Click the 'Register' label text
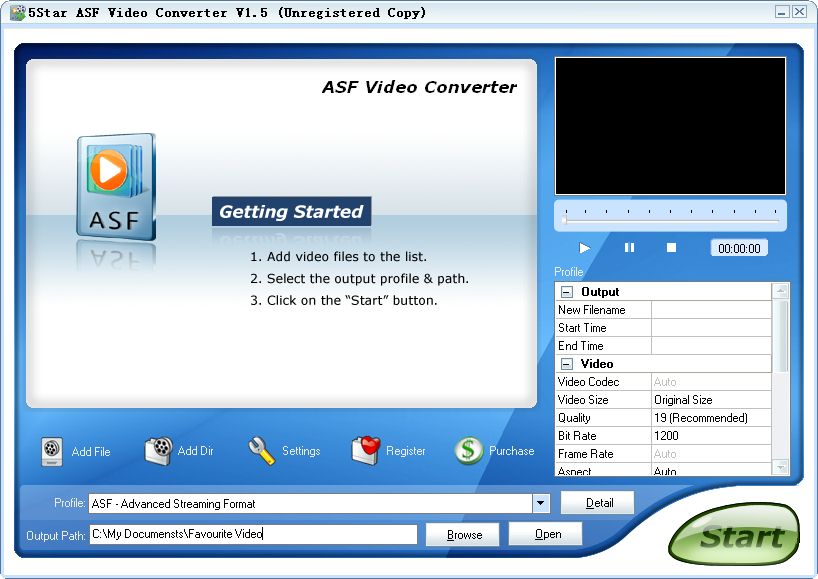 pos(405,451)
